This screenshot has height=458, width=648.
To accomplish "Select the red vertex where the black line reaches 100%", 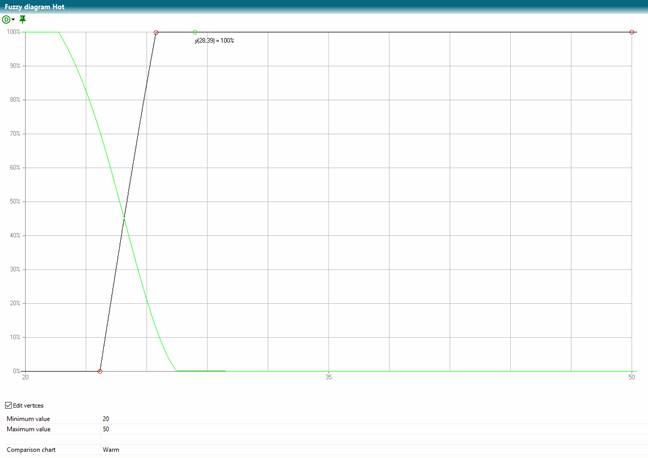I will pyautogui.click(x=156, y=32).
